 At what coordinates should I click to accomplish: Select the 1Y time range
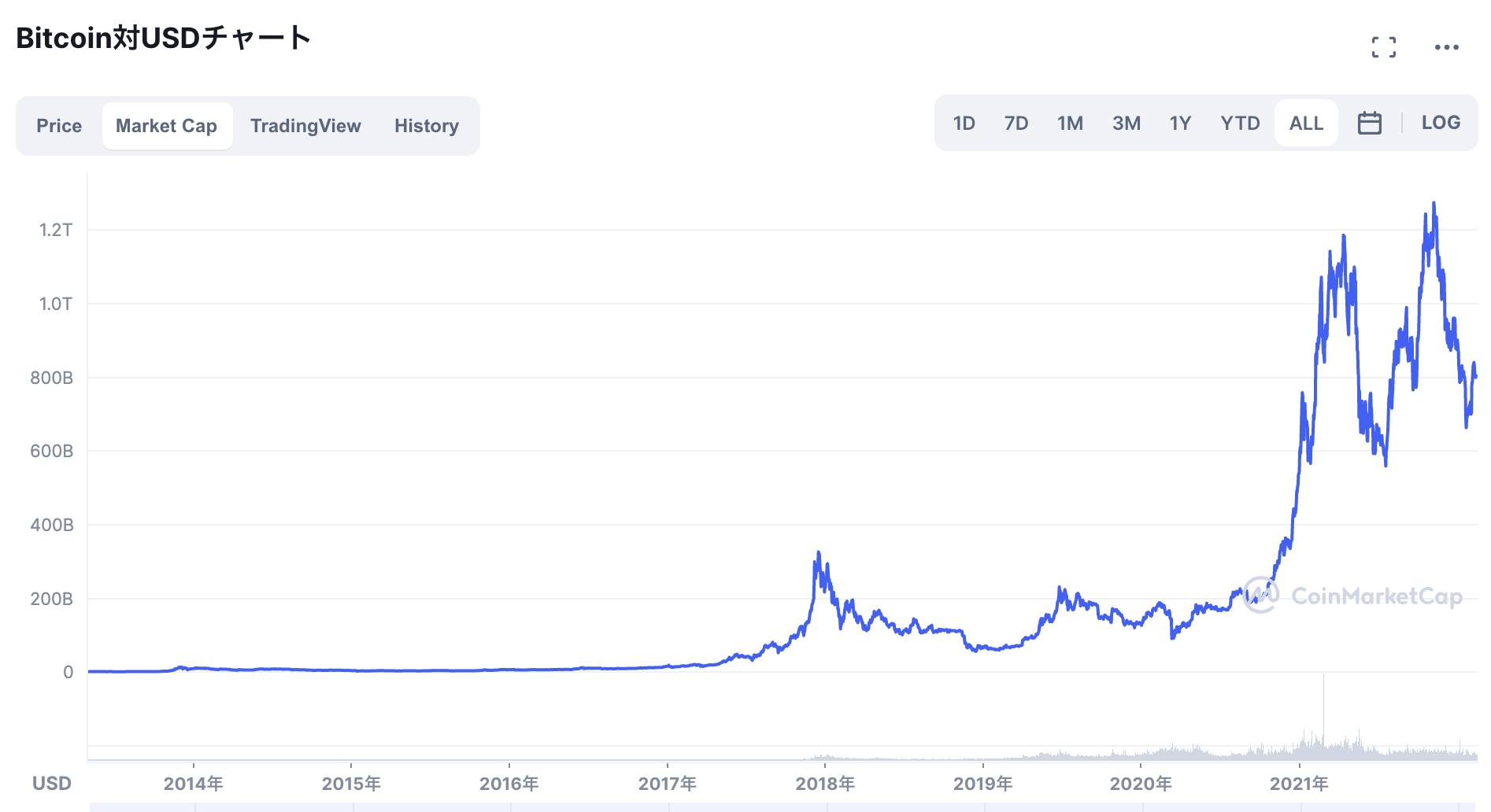(1180, 124)
